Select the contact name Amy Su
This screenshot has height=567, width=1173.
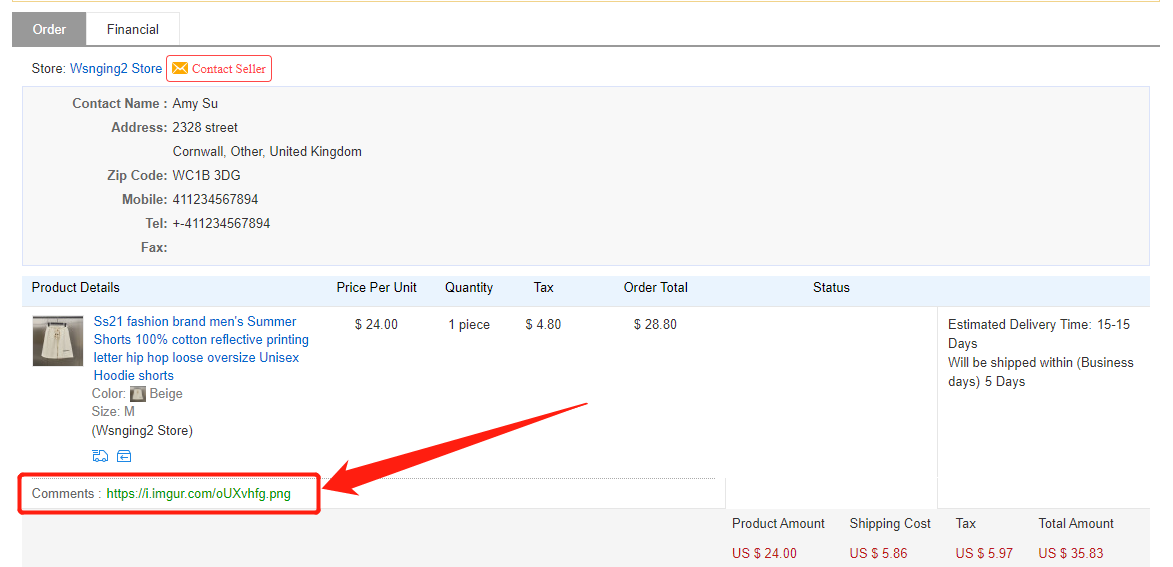pos(195,104)
